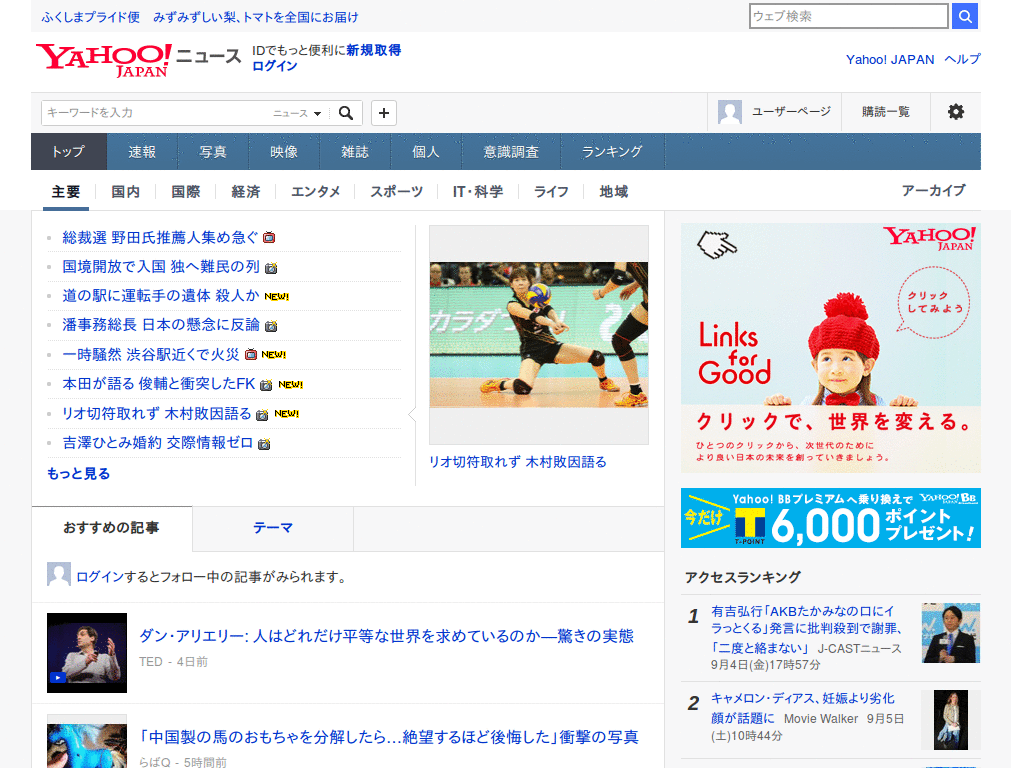
Task: Select the エンタメ category
Action: [x=315, y=192]
